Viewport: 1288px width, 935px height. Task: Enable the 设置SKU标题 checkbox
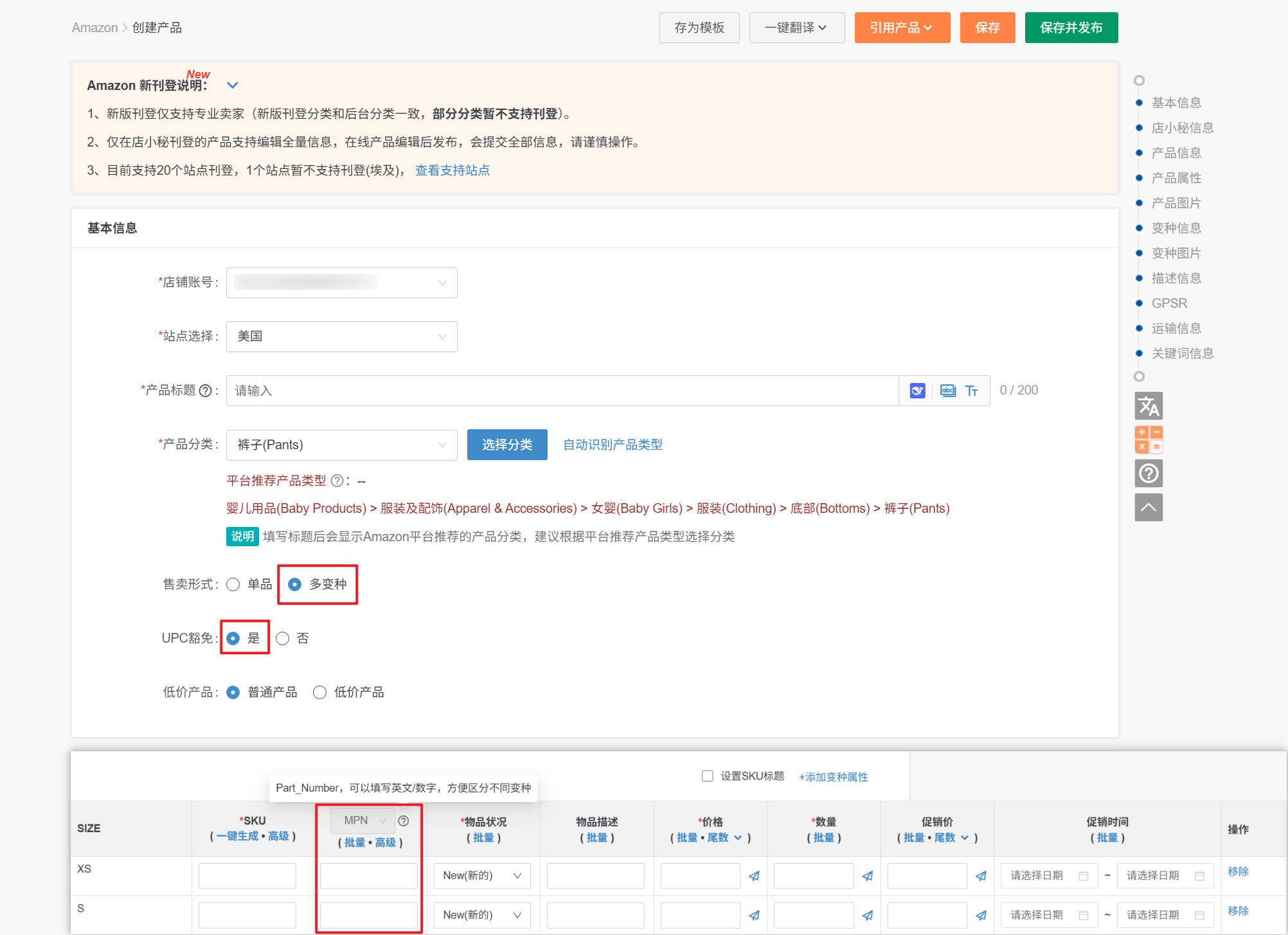point(708,776)
